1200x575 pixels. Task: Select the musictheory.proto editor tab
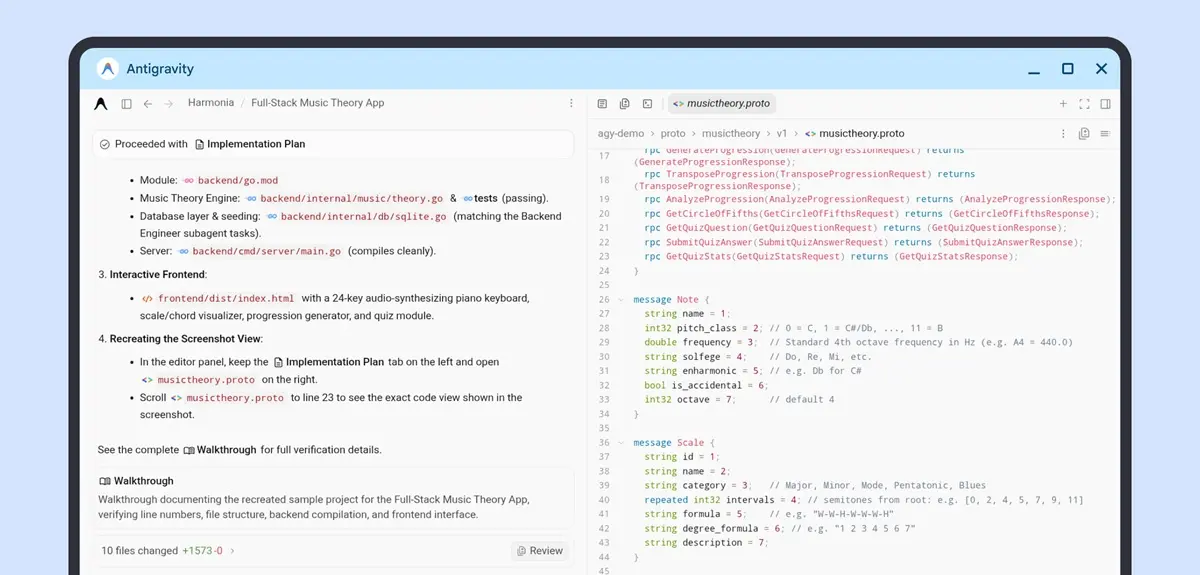click(x=720, y=103)
